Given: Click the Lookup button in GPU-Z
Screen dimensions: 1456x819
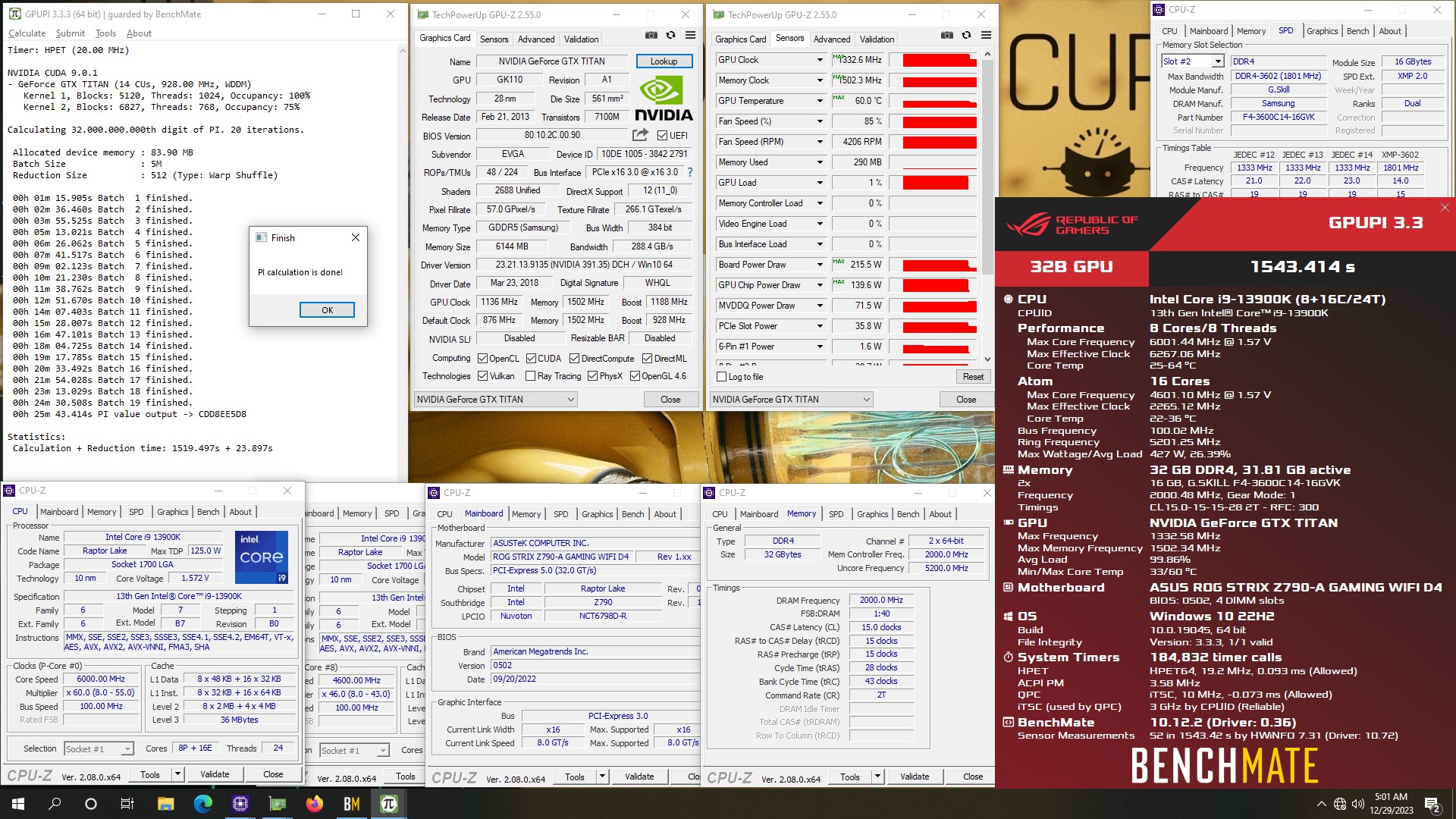Looking at the screenshot, I should coord(664,61).
